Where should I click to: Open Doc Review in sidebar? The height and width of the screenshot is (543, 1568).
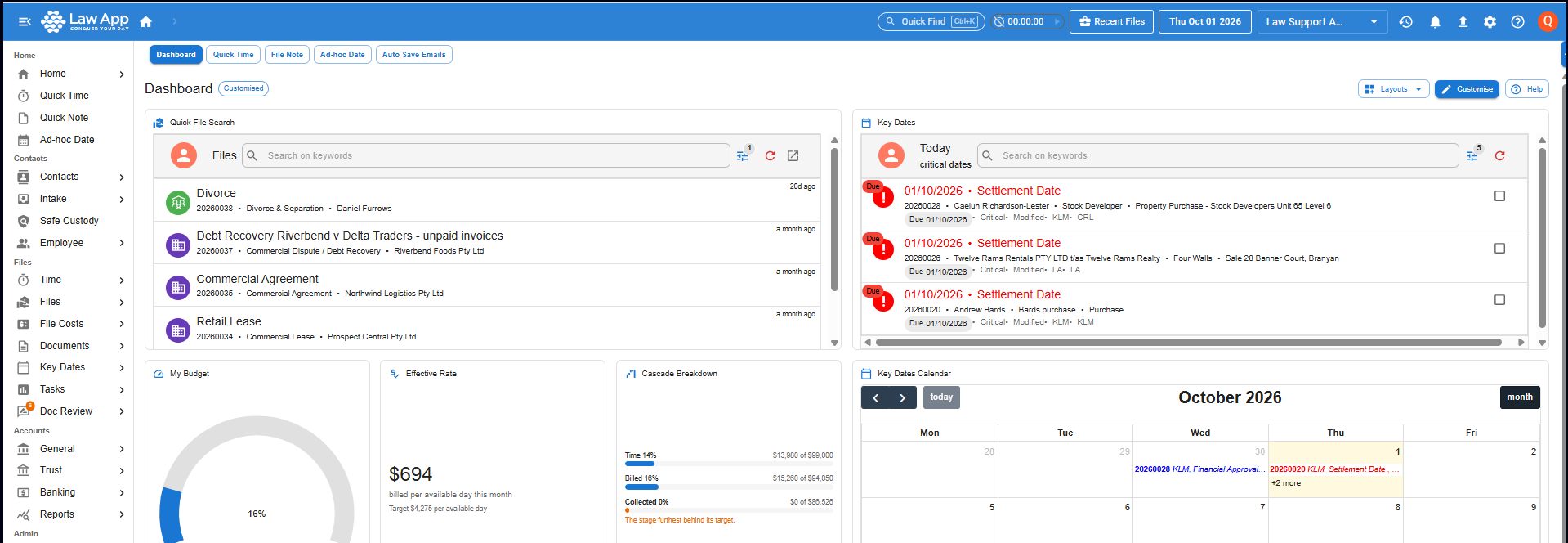click(x=65, y=411)
